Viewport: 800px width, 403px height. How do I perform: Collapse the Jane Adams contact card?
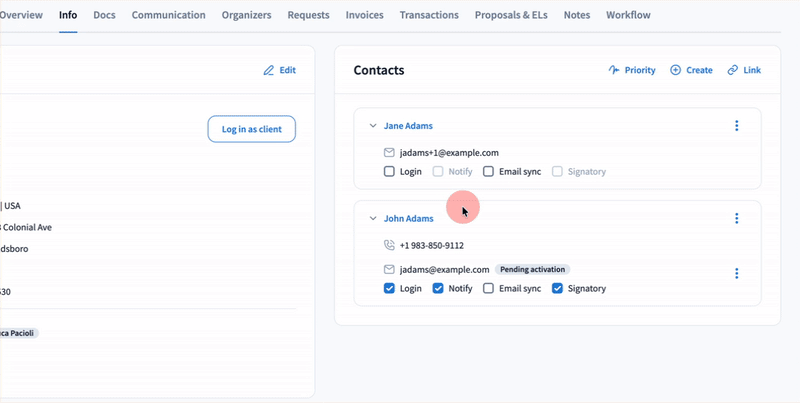pyautogui.click(x=373, y=126)
